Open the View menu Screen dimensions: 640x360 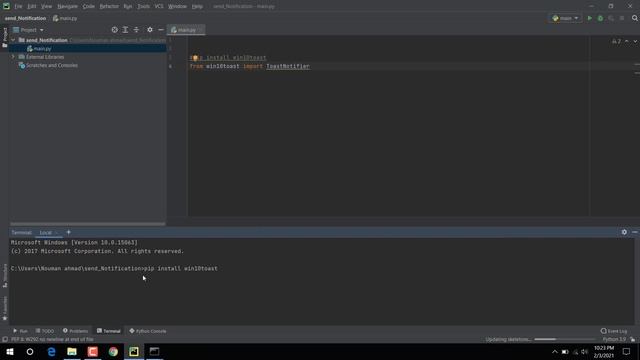click(x=47, y=7)
